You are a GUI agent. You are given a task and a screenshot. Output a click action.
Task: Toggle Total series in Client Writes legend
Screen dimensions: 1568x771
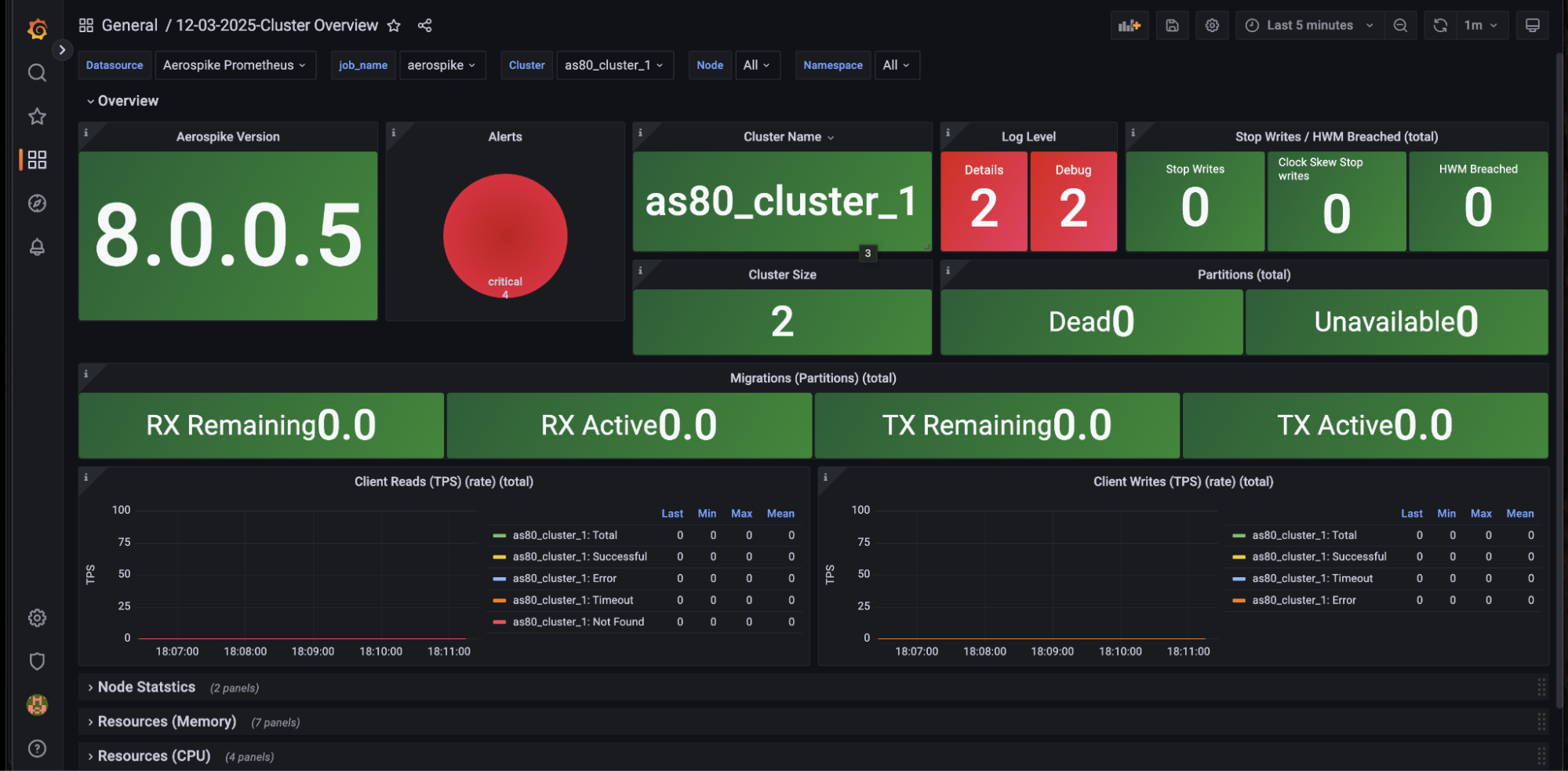pos(1304,535)
